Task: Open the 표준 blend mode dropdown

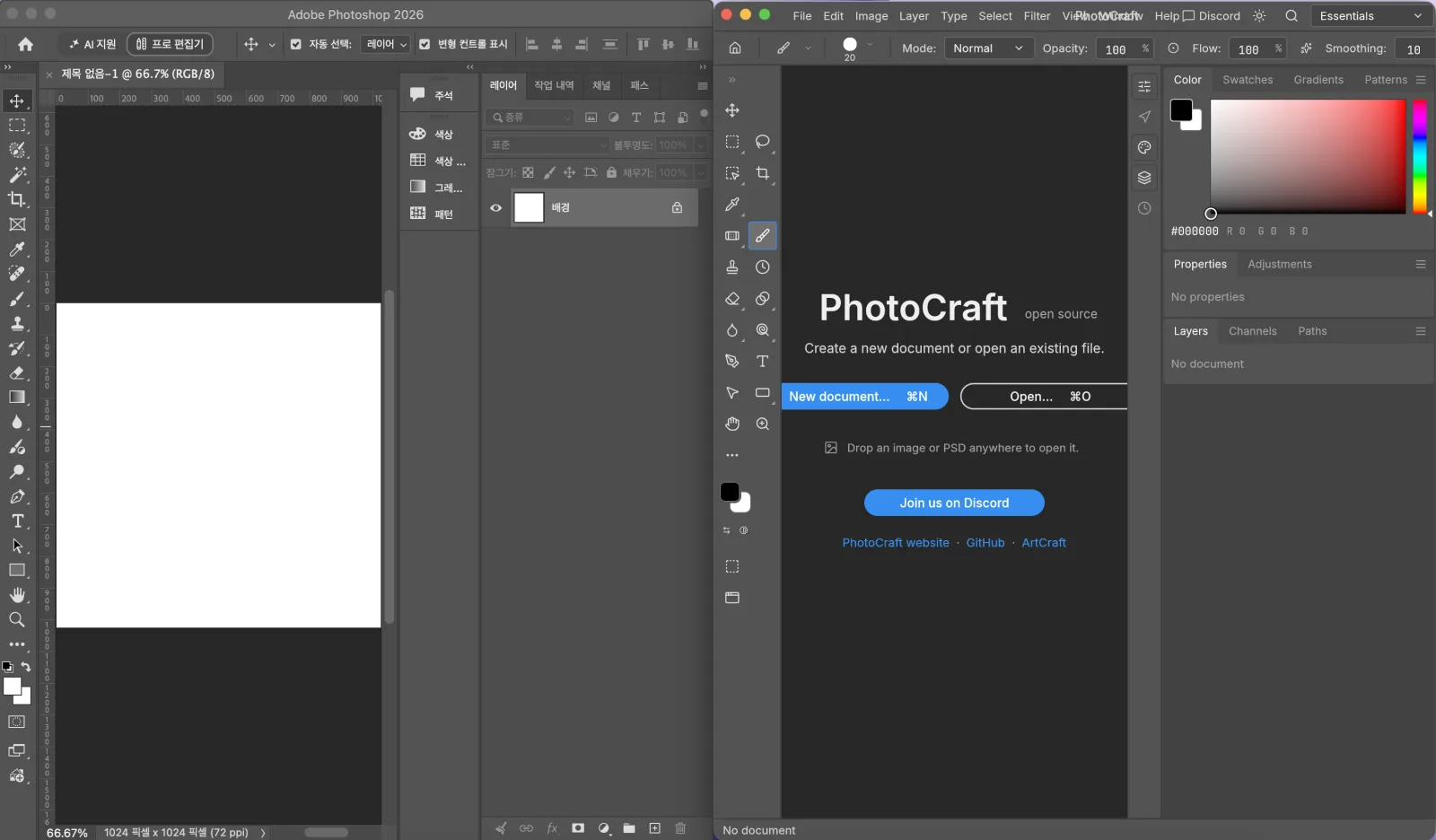Action: (547, 145)
